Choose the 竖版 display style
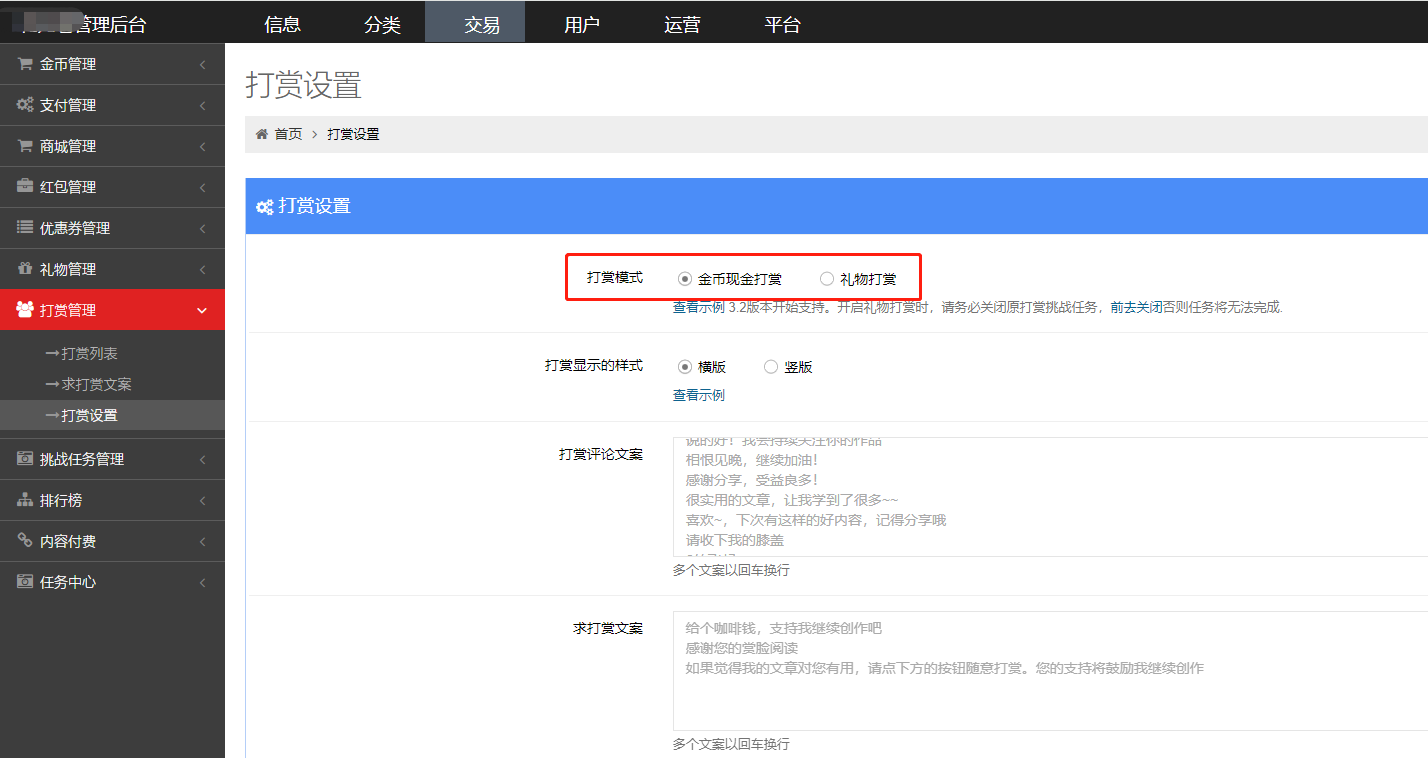Viewport: 1428px width, 758px height. (771, 367)
